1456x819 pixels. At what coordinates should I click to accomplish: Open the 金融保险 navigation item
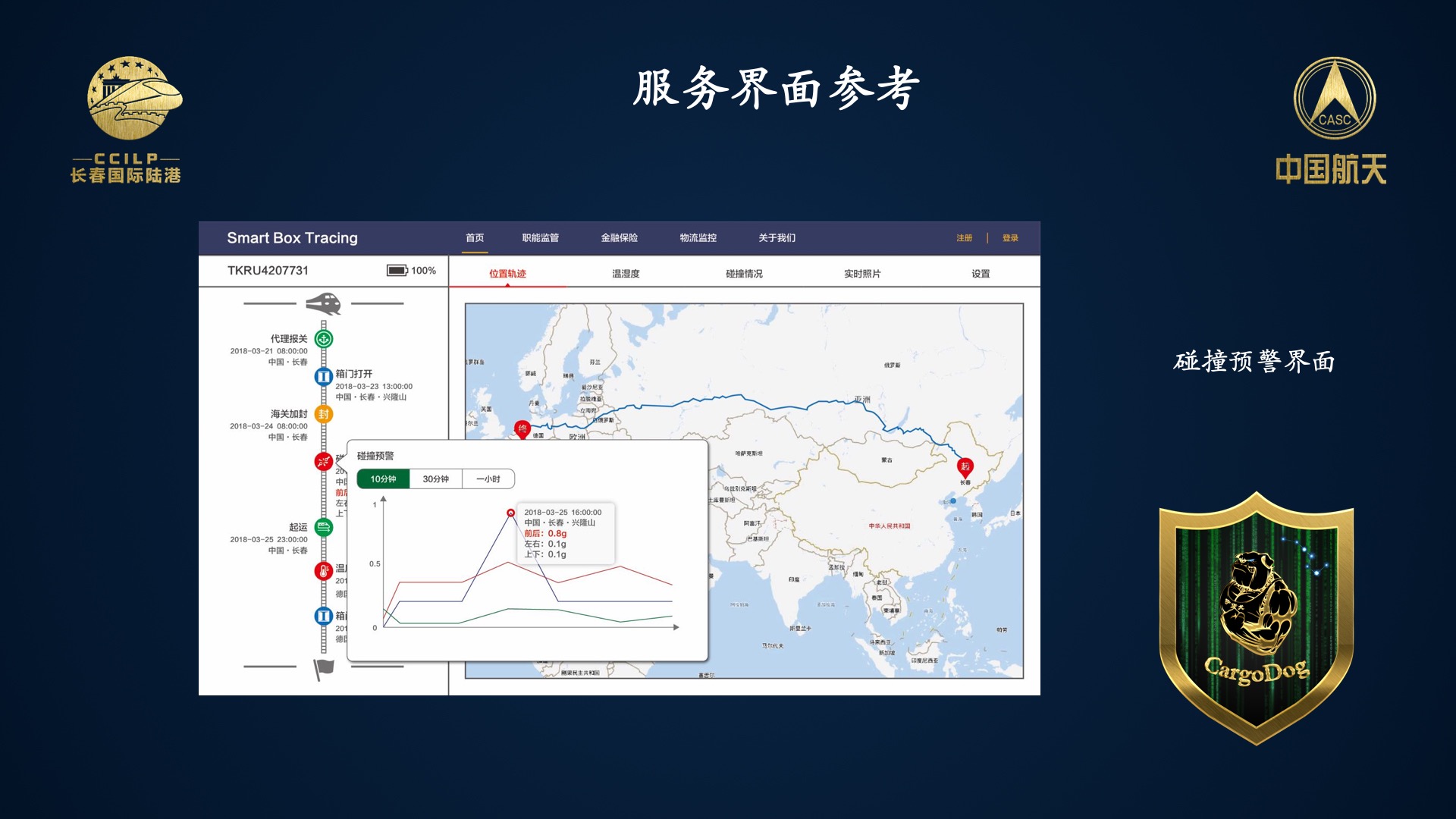tap(620, 238)
